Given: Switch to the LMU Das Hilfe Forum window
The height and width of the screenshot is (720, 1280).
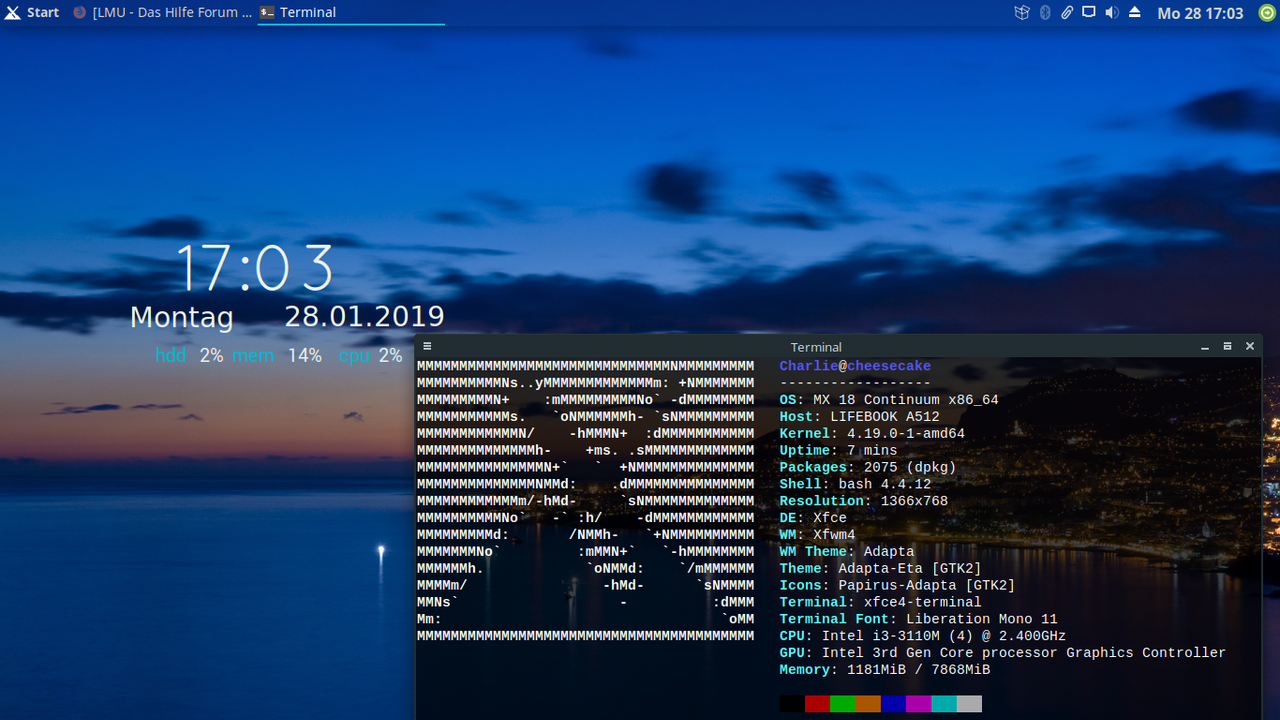Looking at the screenshot, I should point(162,13).
